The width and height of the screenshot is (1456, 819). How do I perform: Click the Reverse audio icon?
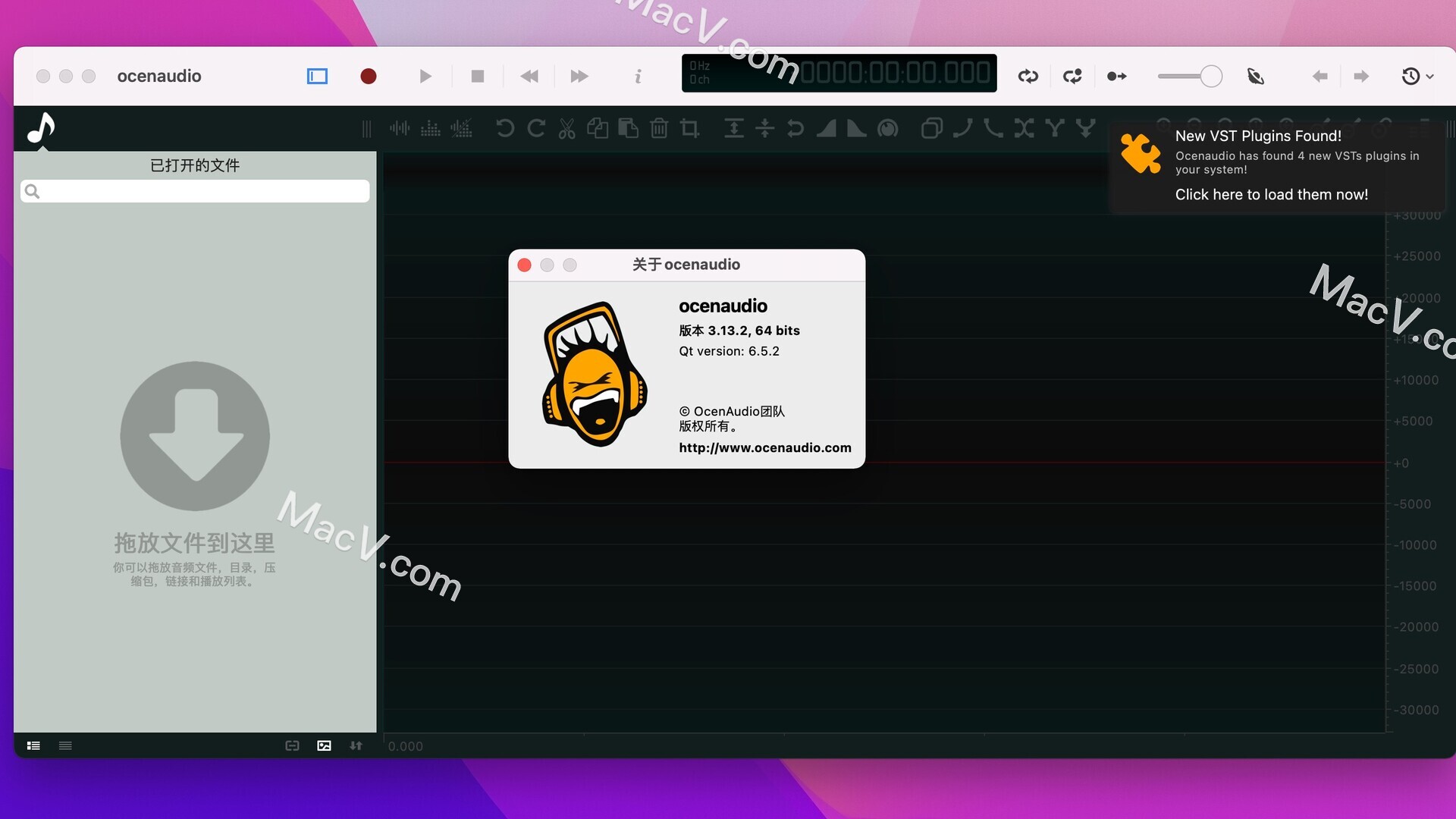(795, 128)
